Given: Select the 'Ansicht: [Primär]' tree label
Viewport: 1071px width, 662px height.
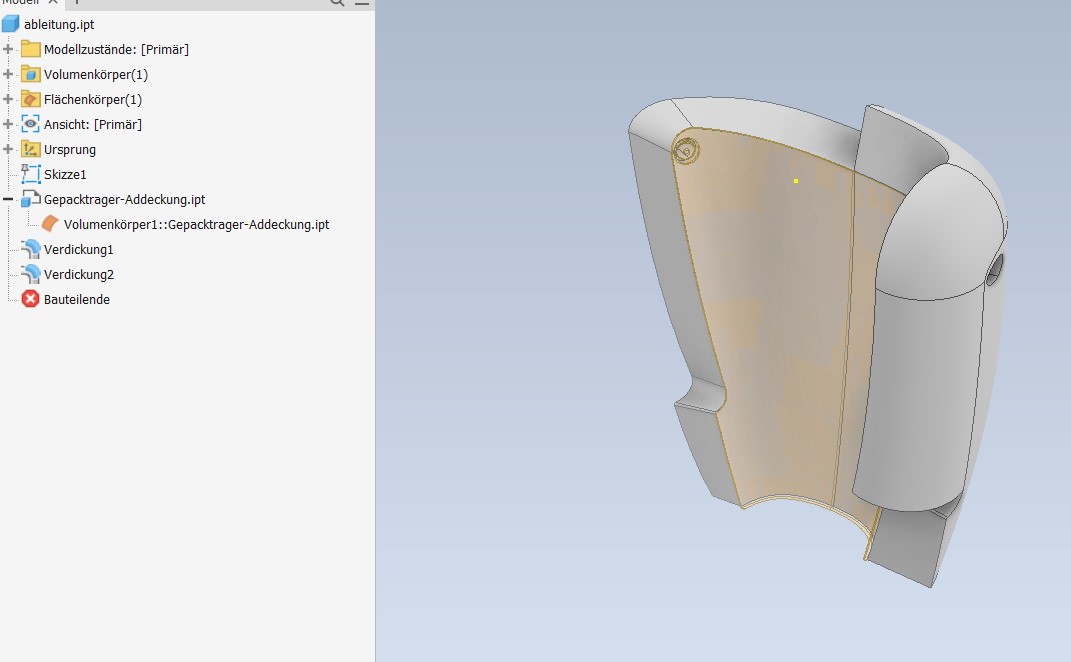Looking at the screenshot, I should click(x=93, y=124).
